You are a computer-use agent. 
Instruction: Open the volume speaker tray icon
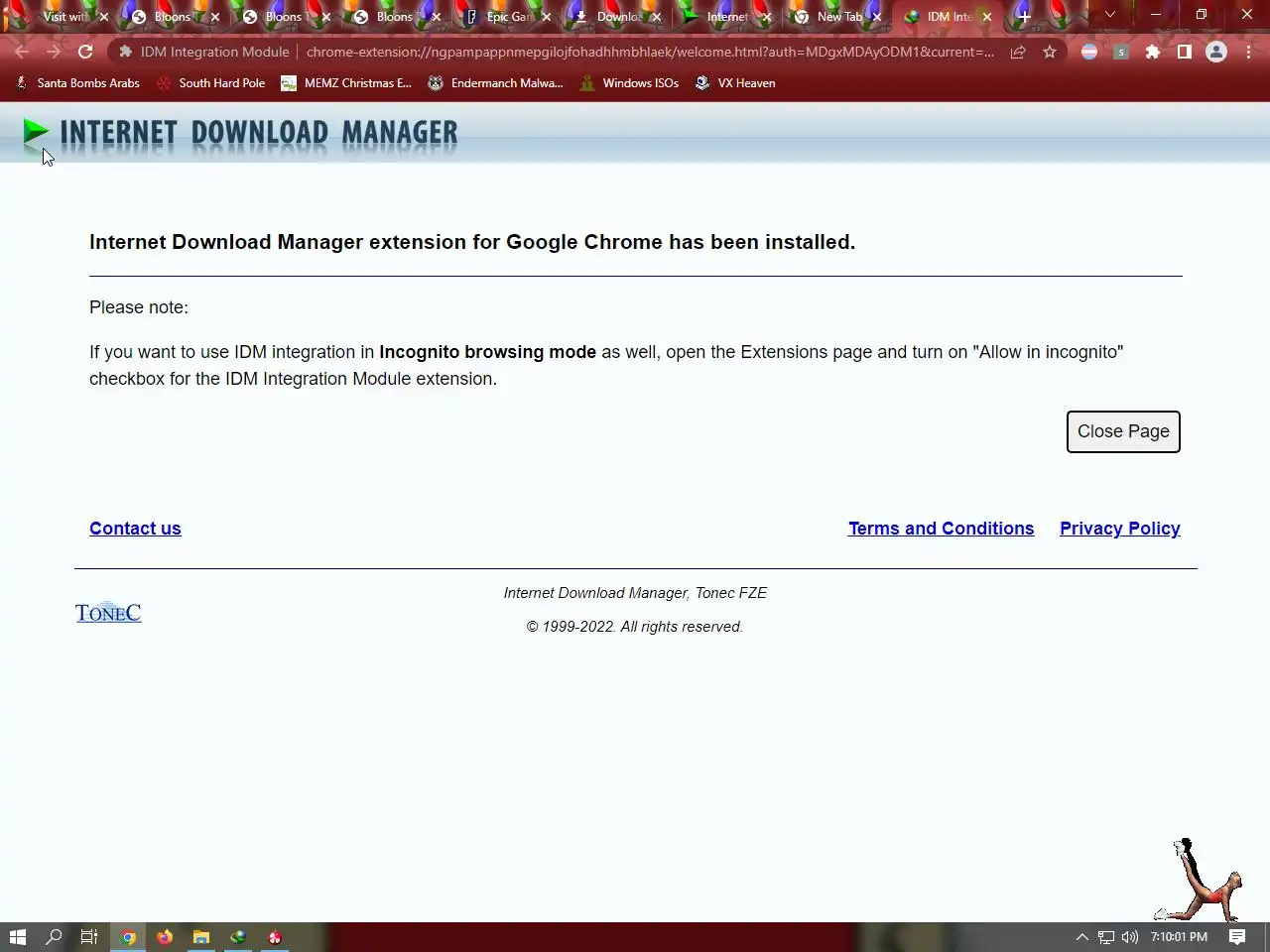1130,936
